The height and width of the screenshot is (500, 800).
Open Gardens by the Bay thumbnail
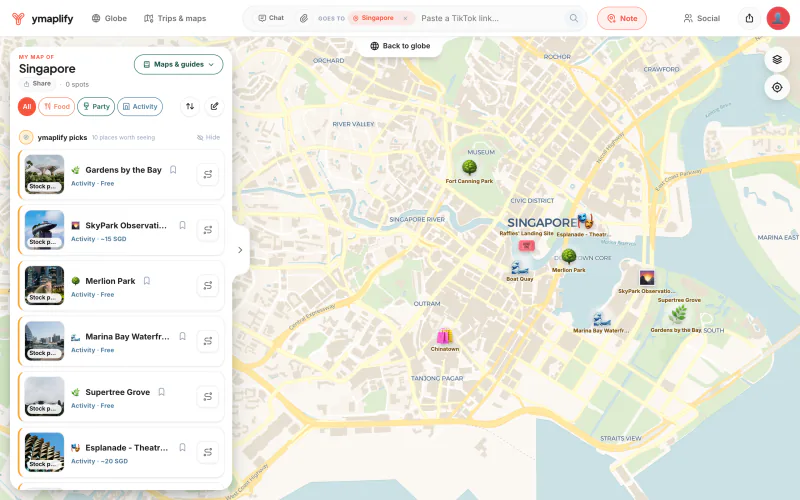tap(44, 174)
